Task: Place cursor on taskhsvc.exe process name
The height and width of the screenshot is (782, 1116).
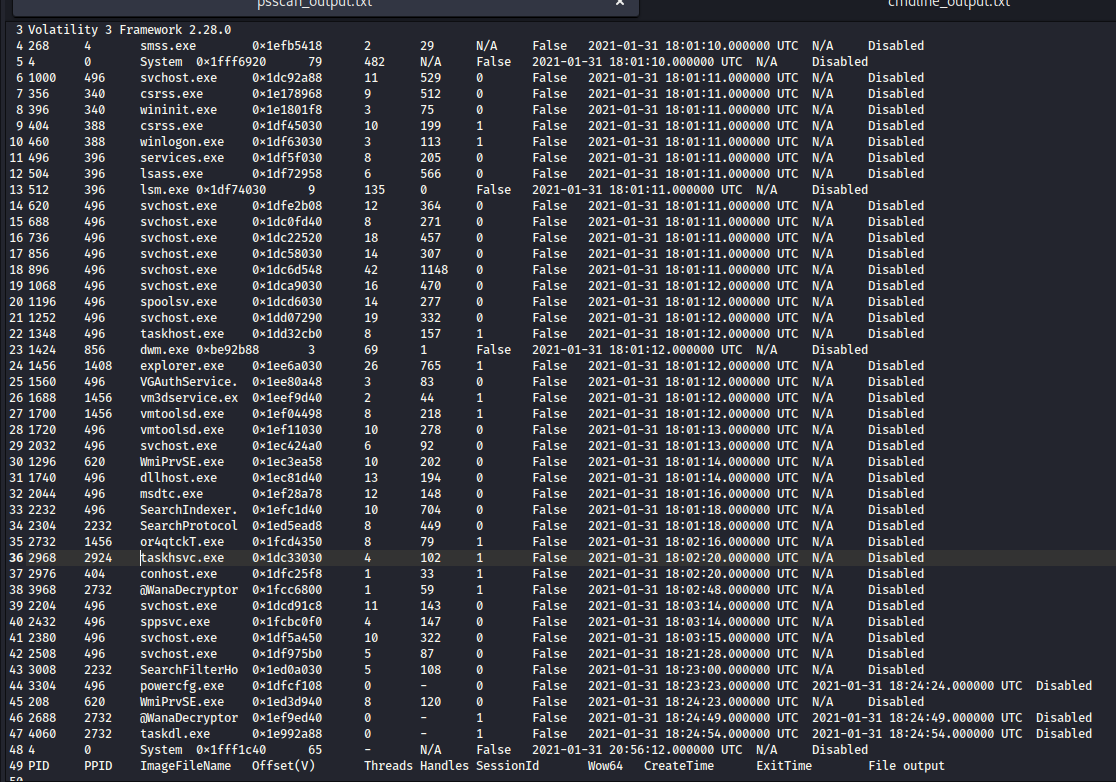Action: 182,557
